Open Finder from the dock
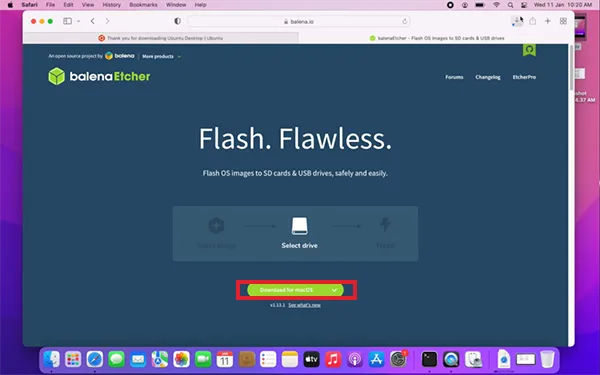The image size is (600, 375). (52, 359)
